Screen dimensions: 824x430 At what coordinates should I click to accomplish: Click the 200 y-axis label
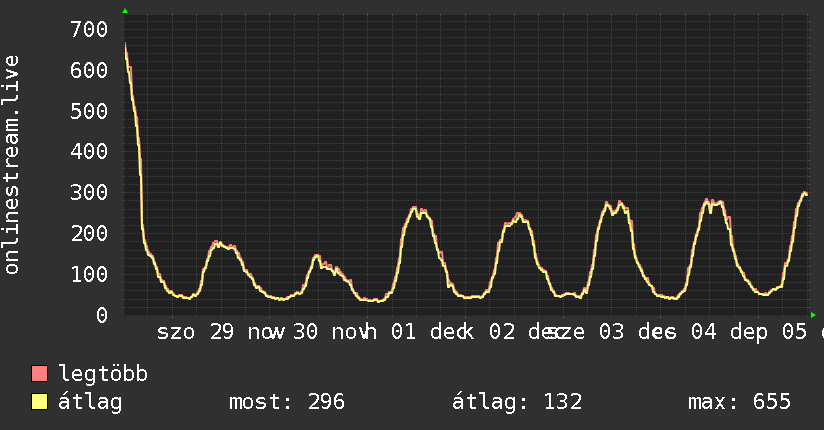(x=89, y=233)
